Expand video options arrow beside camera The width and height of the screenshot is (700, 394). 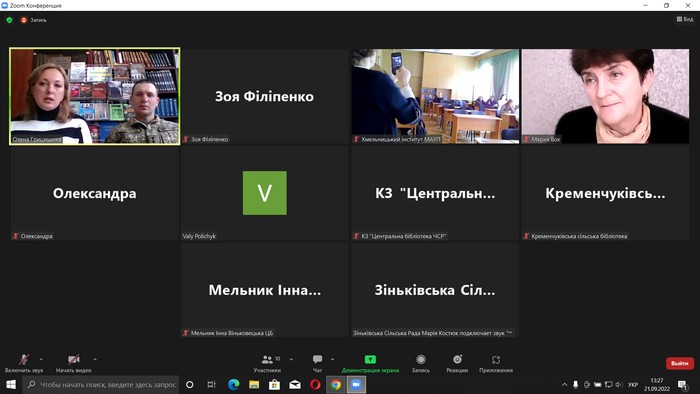click(x=95, y=359)
